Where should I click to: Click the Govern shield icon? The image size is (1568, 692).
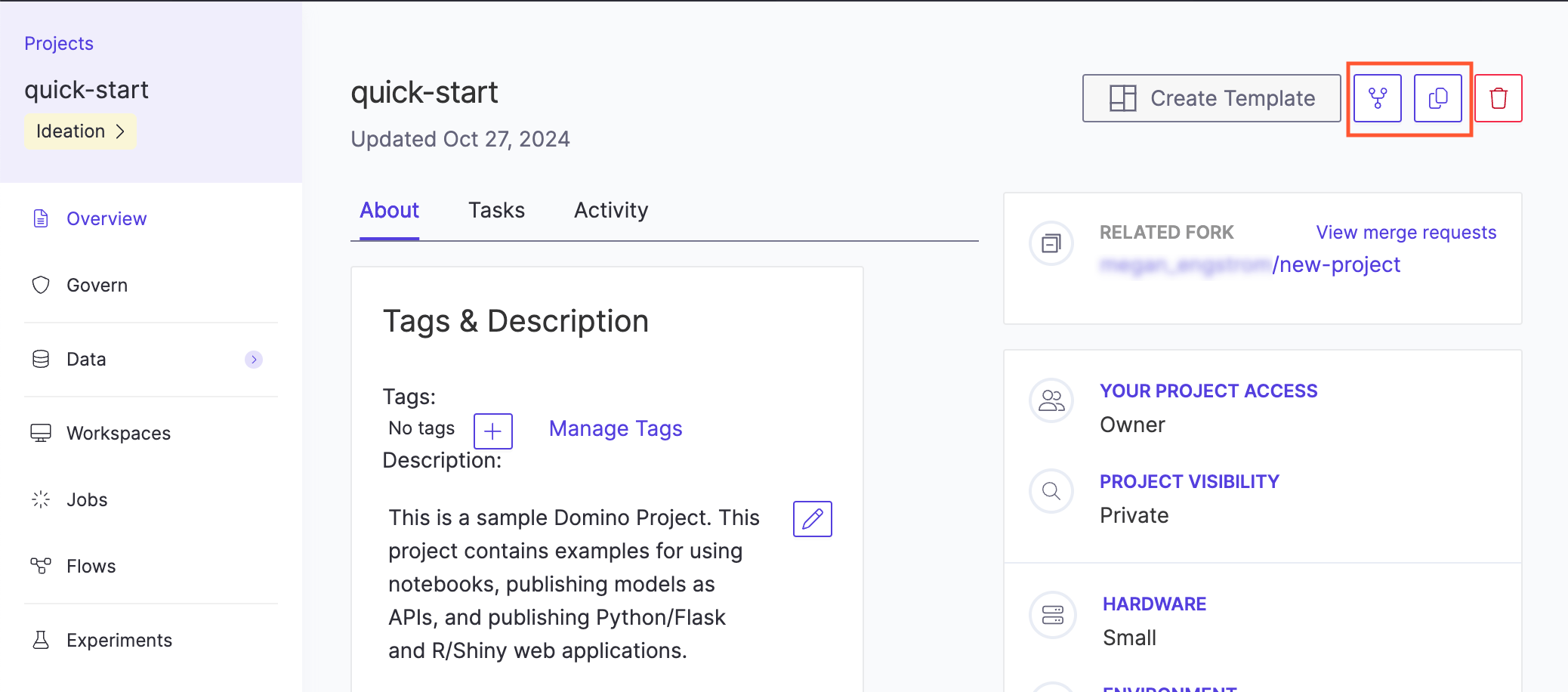(x=41, y=285)
